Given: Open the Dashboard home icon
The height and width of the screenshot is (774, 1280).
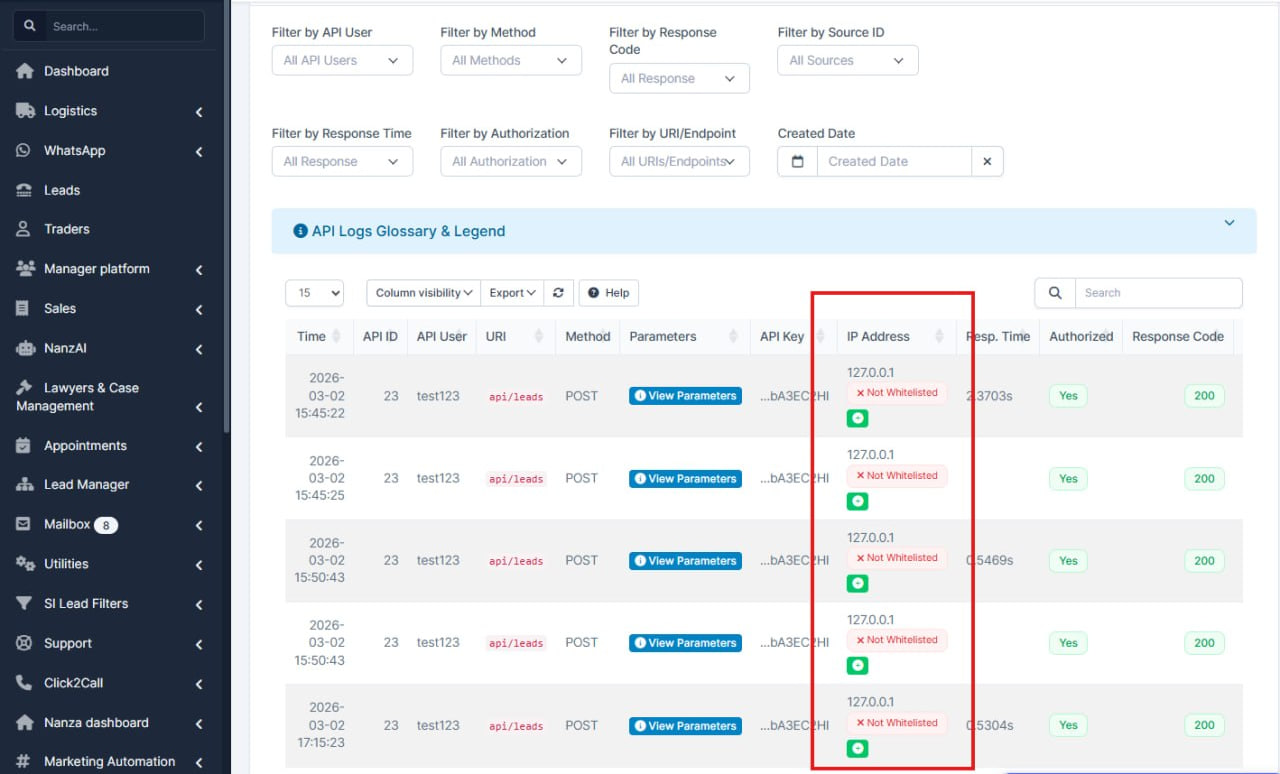Looking at the screenshot, I should tap(25, 71).
